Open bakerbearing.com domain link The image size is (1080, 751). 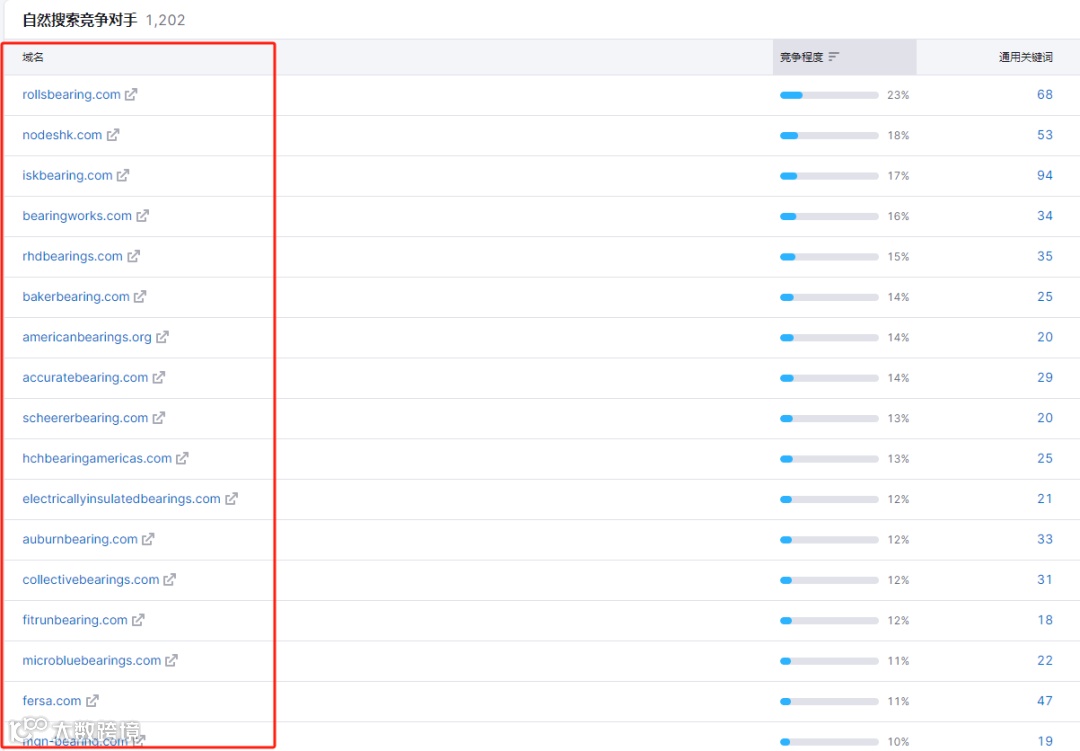(76, 296)
